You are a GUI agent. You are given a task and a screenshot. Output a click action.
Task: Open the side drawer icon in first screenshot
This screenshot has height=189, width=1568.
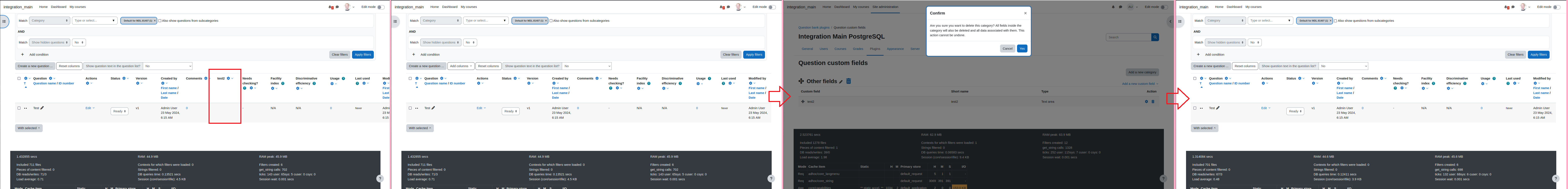pos(4,21)
